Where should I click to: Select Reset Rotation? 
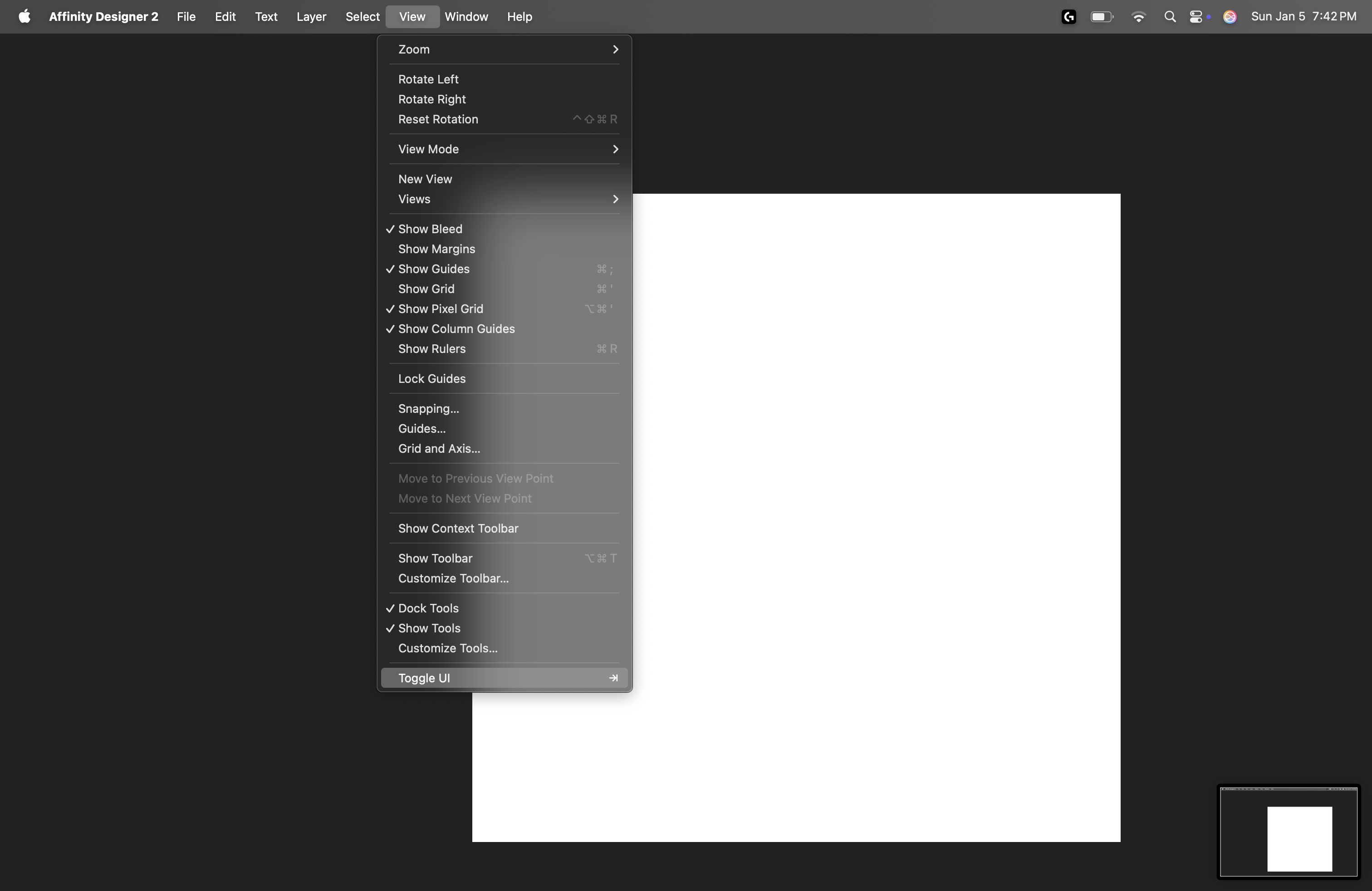[505, 119]
